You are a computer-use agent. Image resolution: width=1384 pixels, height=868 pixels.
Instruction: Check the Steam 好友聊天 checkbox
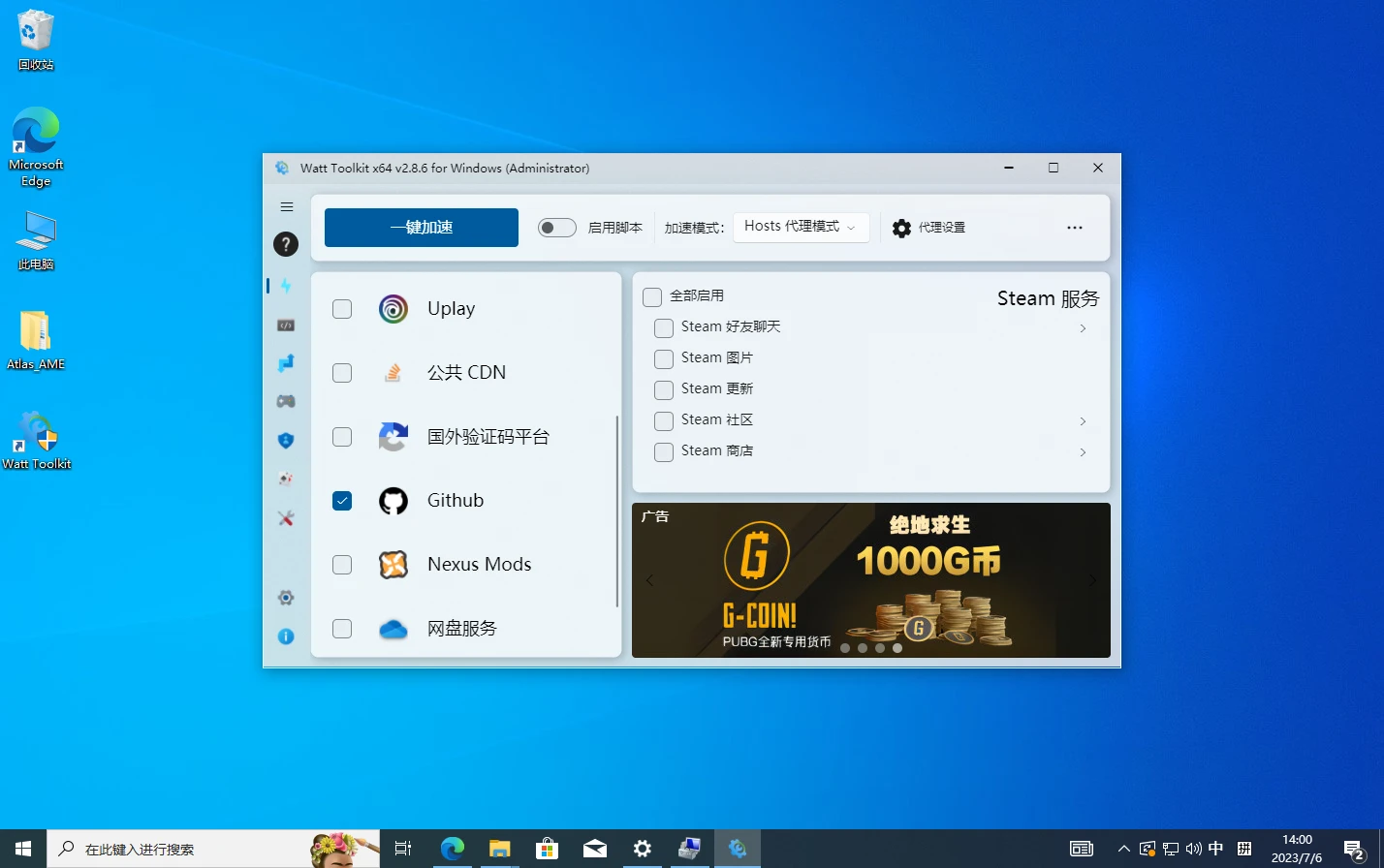[x=664, y=327]
